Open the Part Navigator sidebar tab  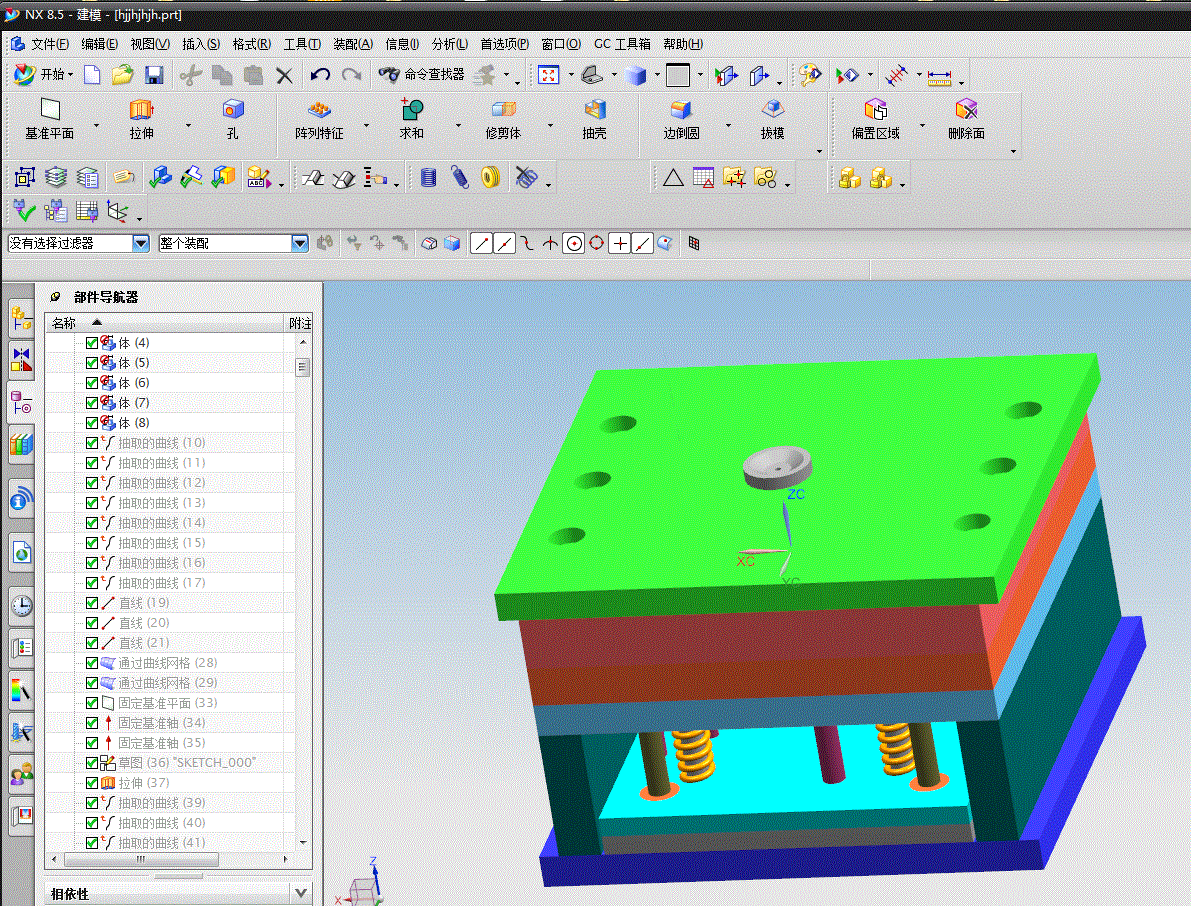point(21,402)
